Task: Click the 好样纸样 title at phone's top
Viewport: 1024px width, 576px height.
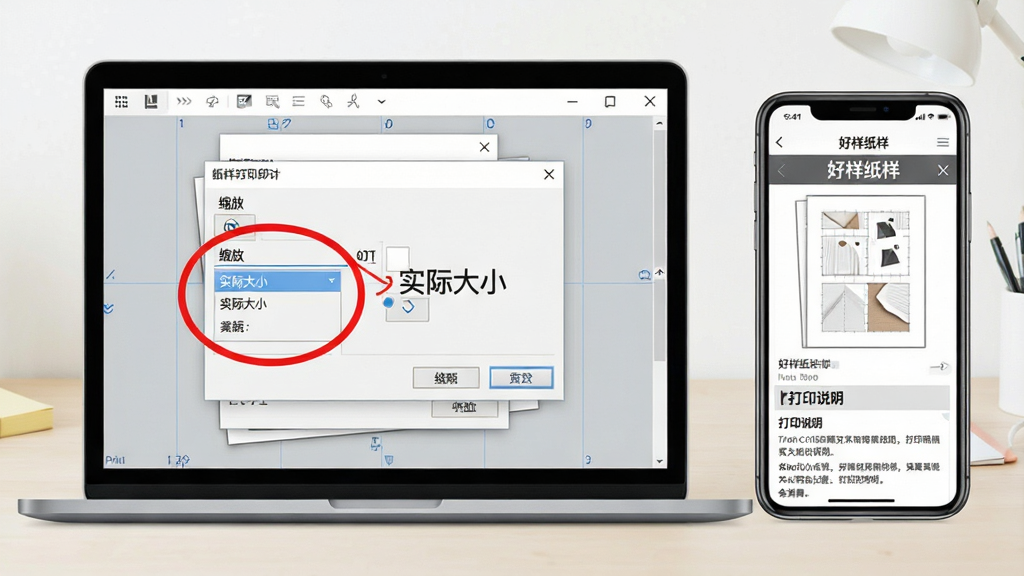Action: coord(863,142)
